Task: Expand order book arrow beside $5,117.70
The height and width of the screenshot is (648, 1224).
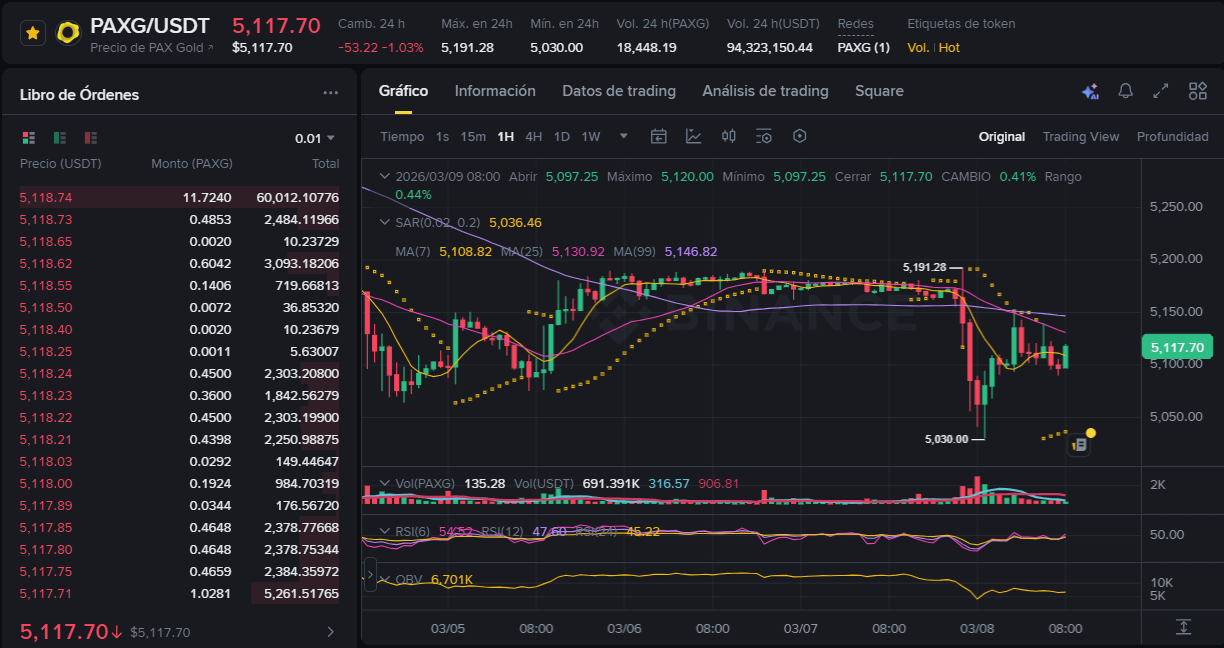Action: click(x=331, y=632)
